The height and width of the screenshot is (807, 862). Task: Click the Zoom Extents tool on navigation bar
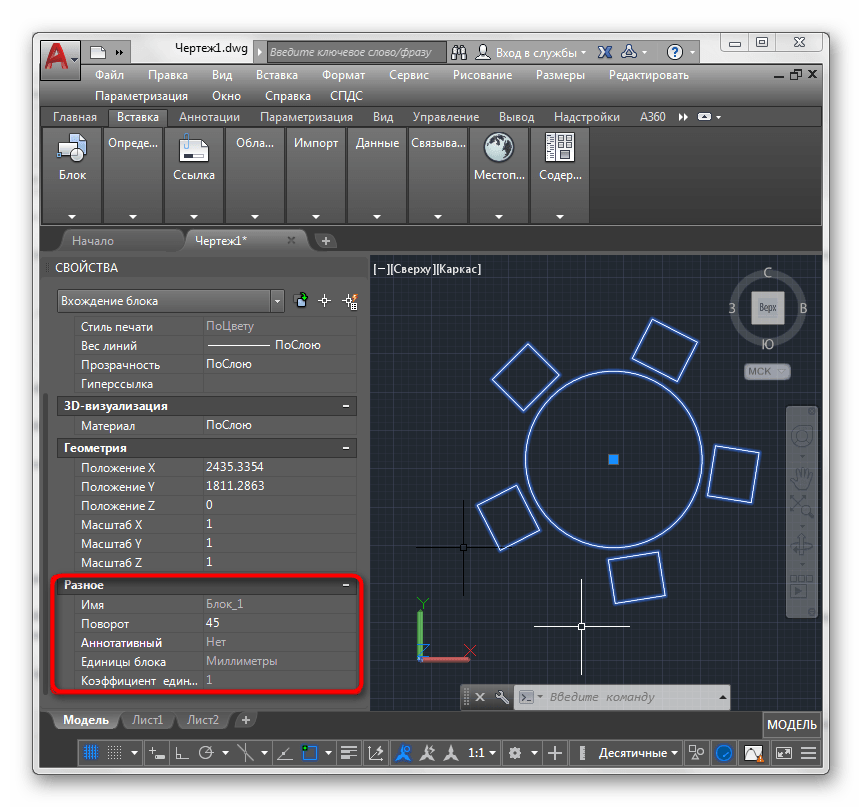[802, 506]
